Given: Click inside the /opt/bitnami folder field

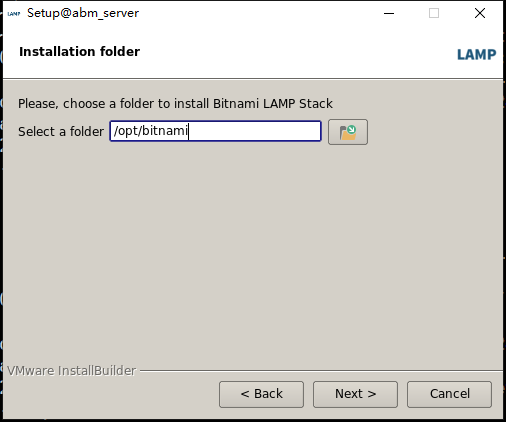Looking at the screenshot, I should point(215,131).
